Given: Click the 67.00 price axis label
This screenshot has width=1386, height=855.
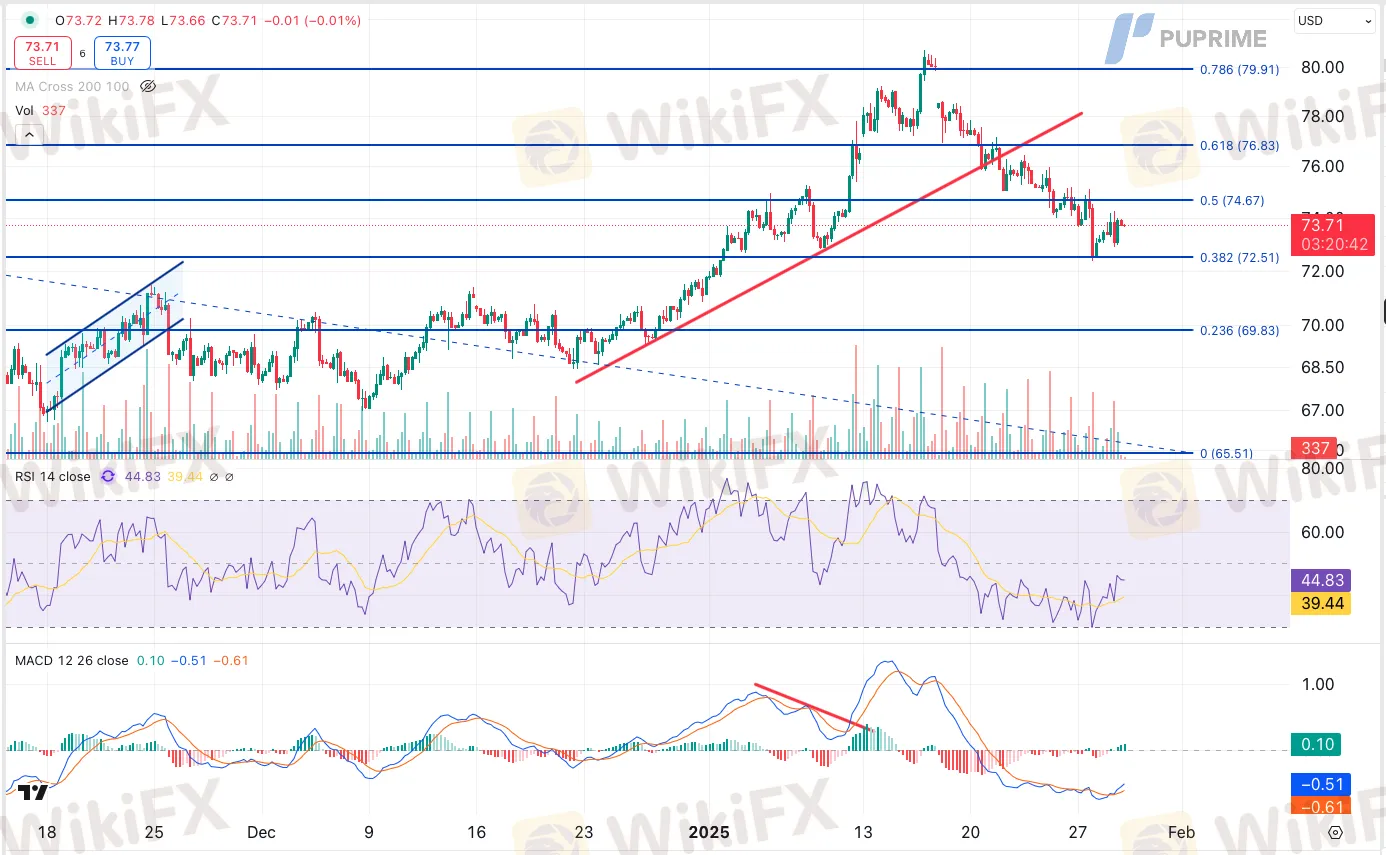Looking at the screenshot, I should pos(1321,410).
